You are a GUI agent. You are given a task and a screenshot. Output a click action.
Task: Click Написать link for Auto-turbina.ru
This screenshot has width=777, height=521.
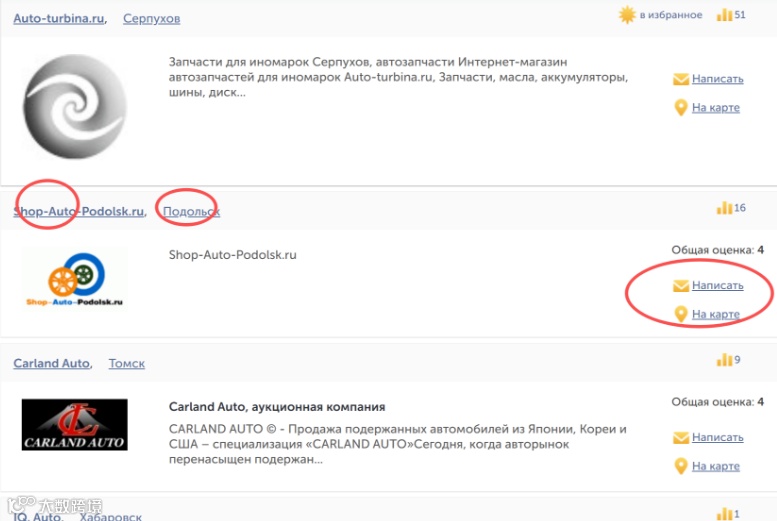coord(718,79)
